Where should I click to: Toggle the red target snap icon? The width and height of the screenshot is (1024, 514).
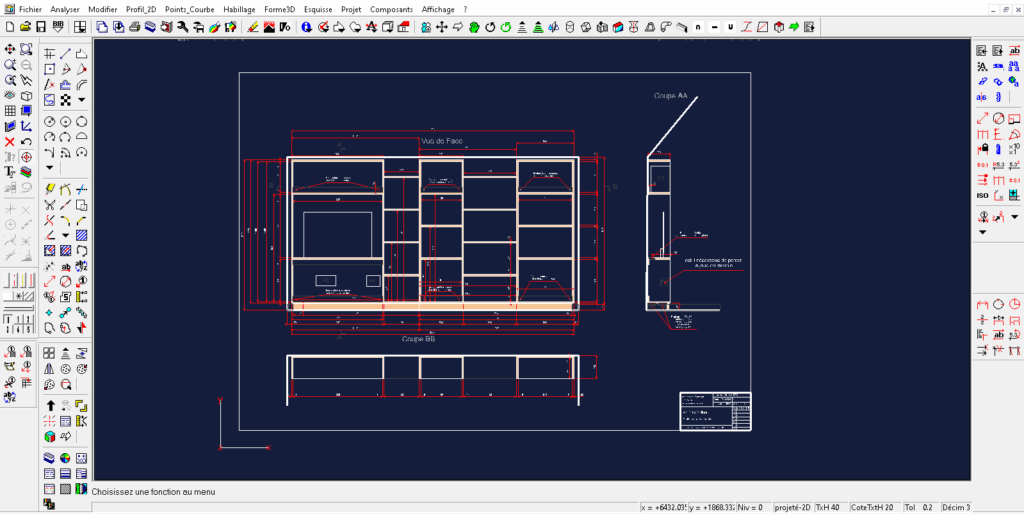[x=26, y=157]
